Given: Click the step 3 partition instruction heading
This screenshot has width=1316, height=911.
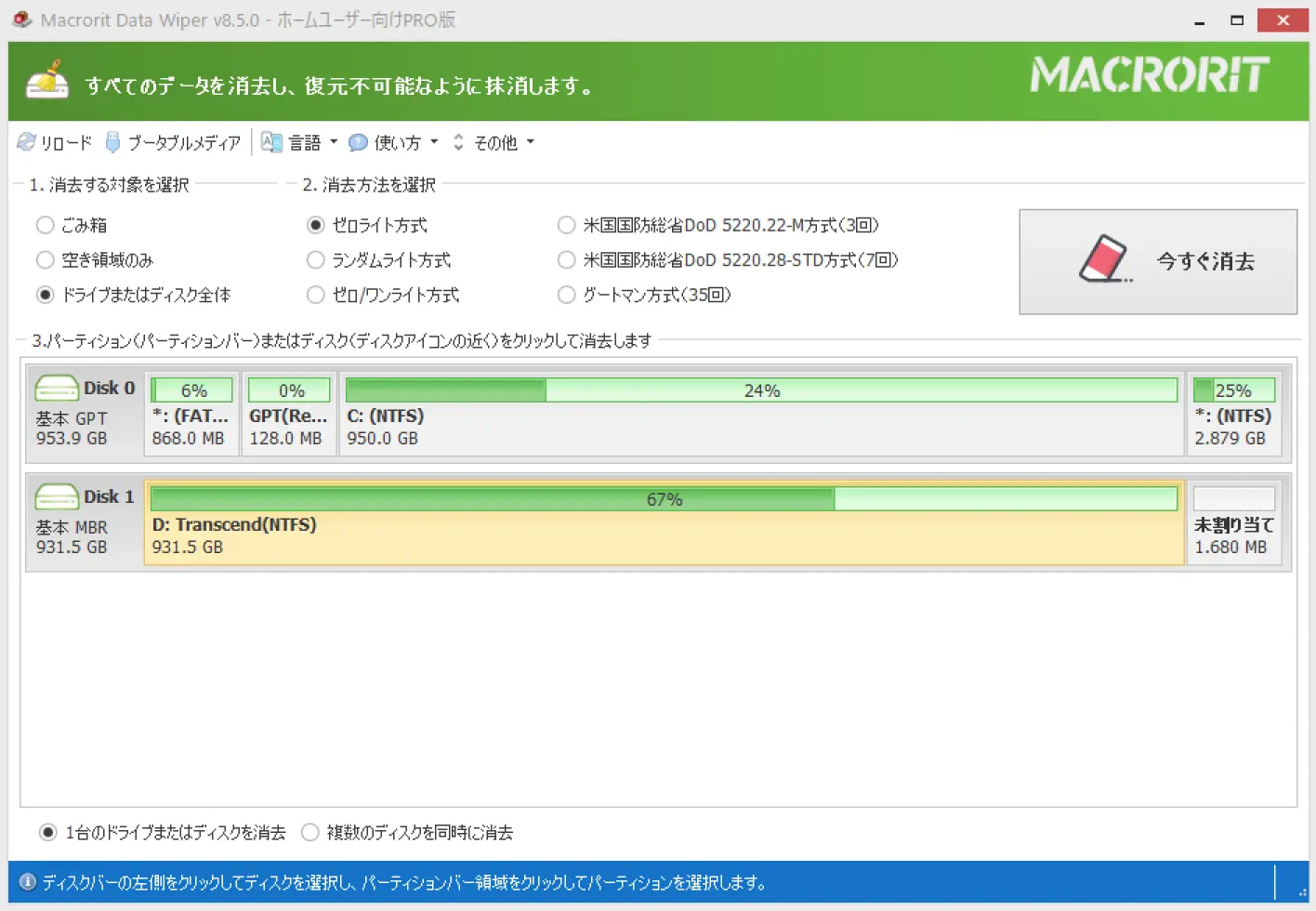Looking at the screenshot, I should [341, 340].
